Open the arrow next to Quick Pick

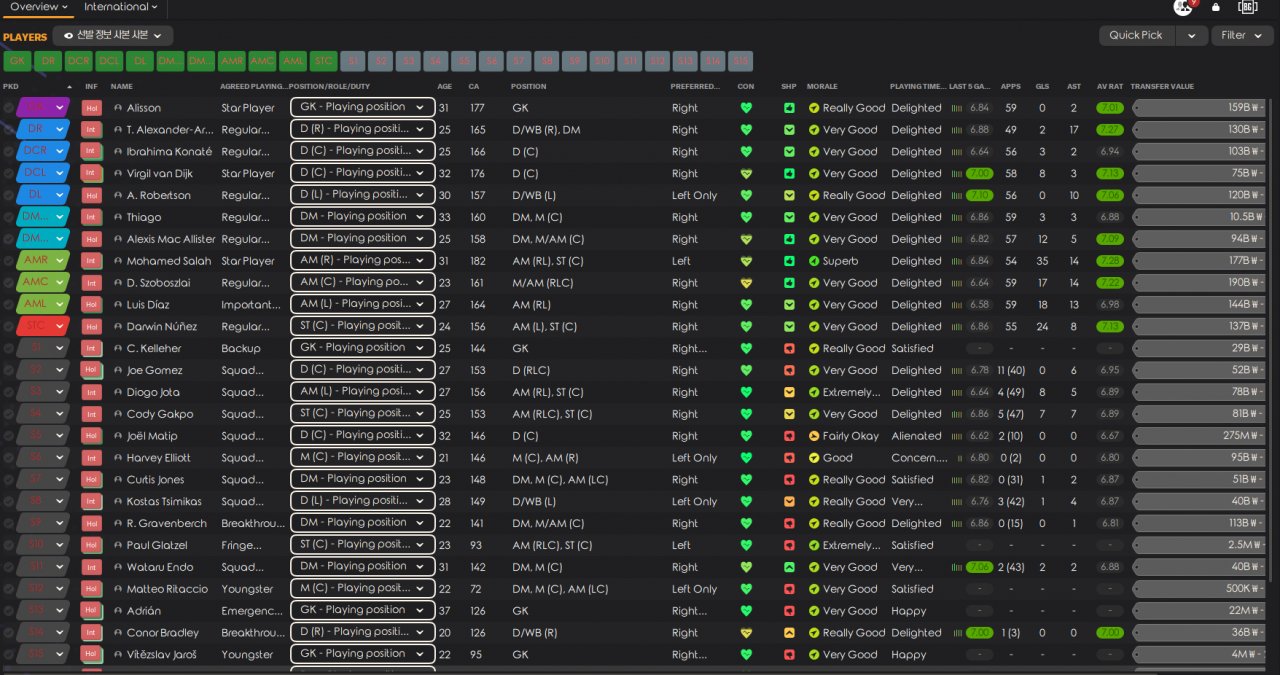pos(1190,36)
